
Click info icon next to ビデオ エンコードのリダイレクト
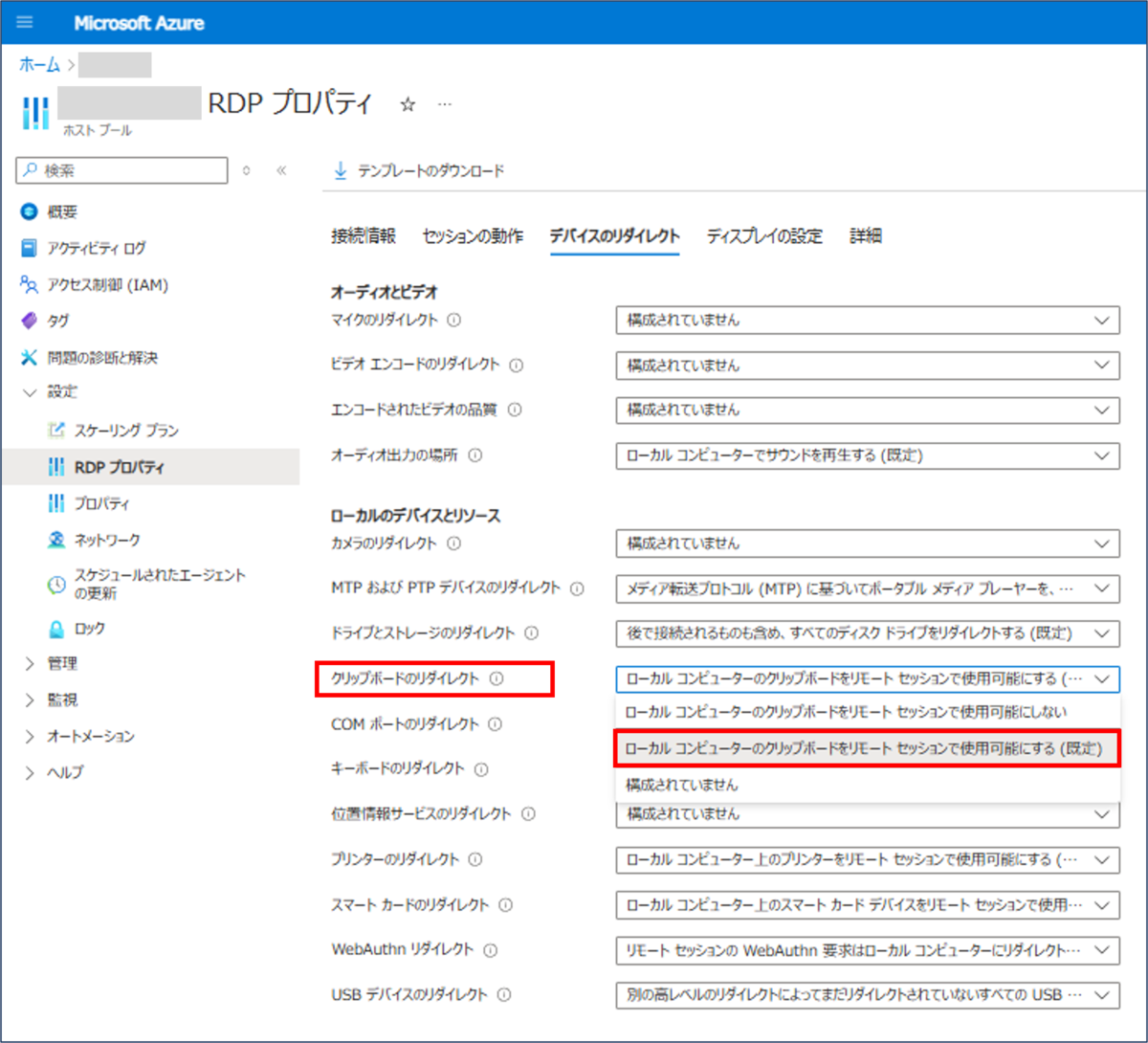point(517,366)
